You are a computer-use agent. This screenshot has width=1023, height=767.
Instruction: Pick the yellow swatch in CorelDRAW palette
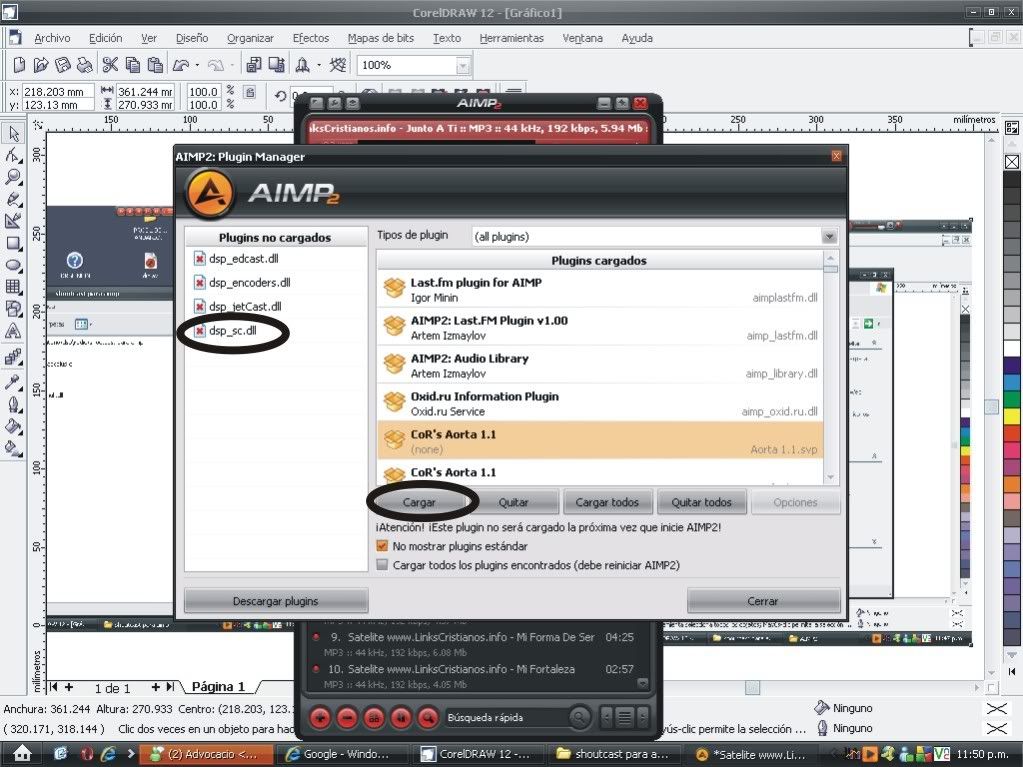coord(1012,415)
